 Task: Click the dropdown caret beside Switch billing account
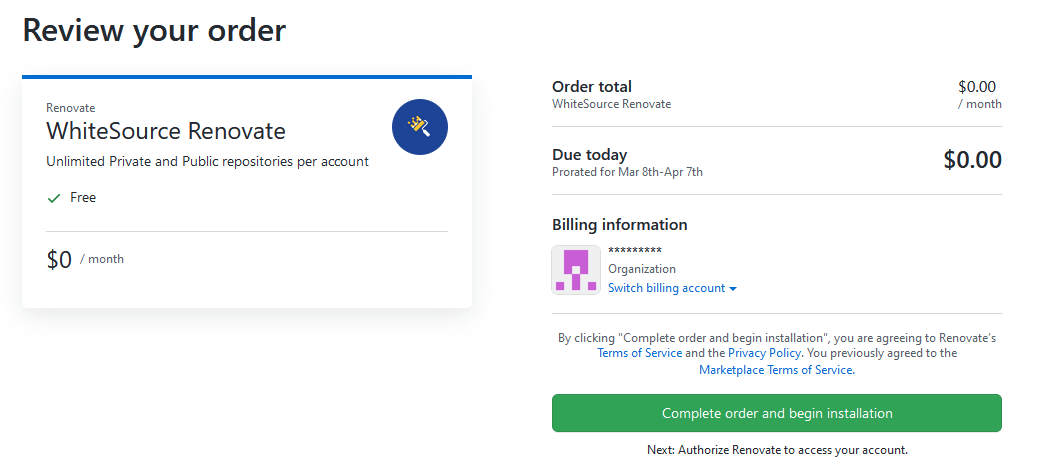pos(733,289)
